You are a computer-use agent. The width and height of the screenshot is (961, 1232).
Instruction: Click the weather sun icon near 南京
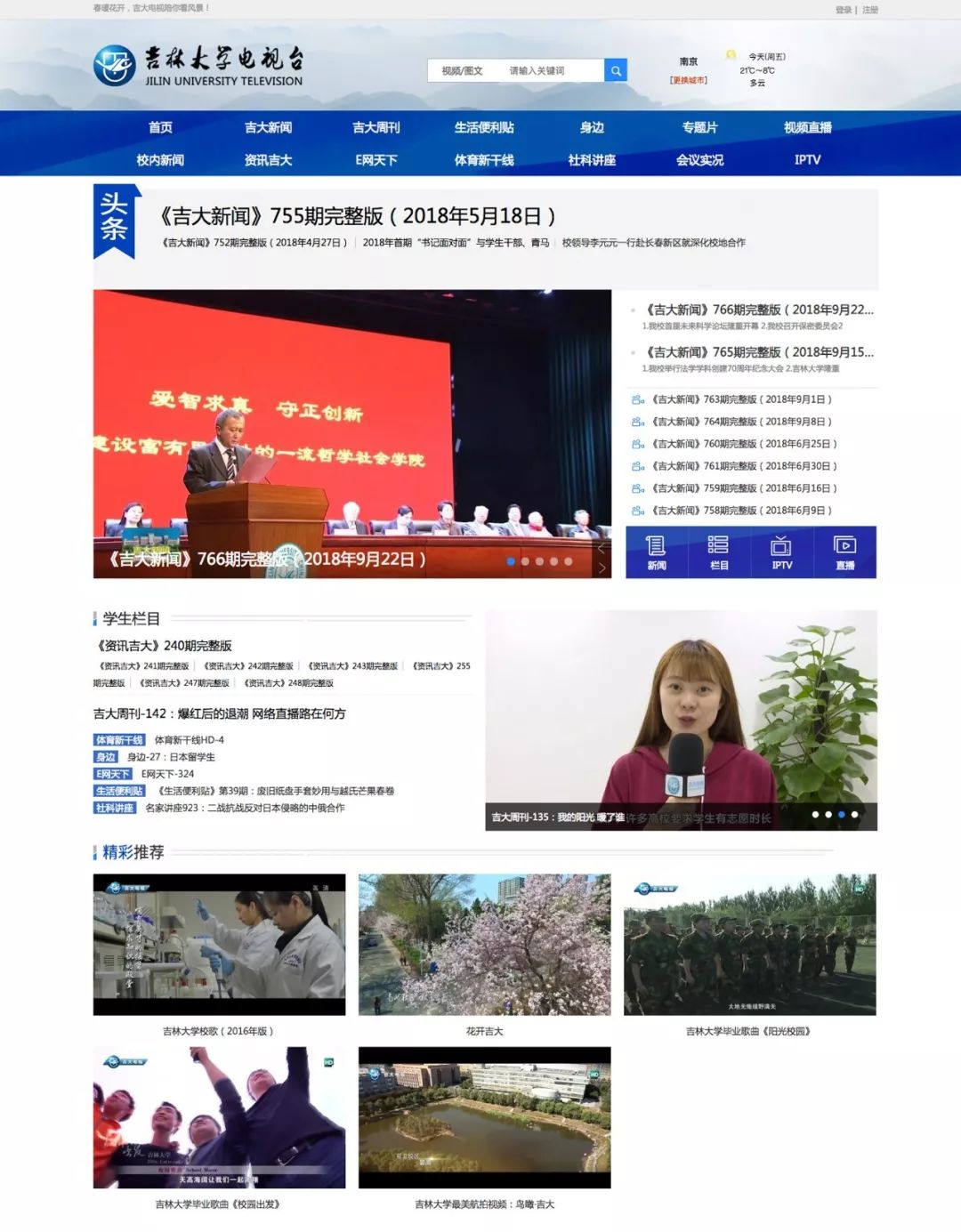(x=731, y=55)
